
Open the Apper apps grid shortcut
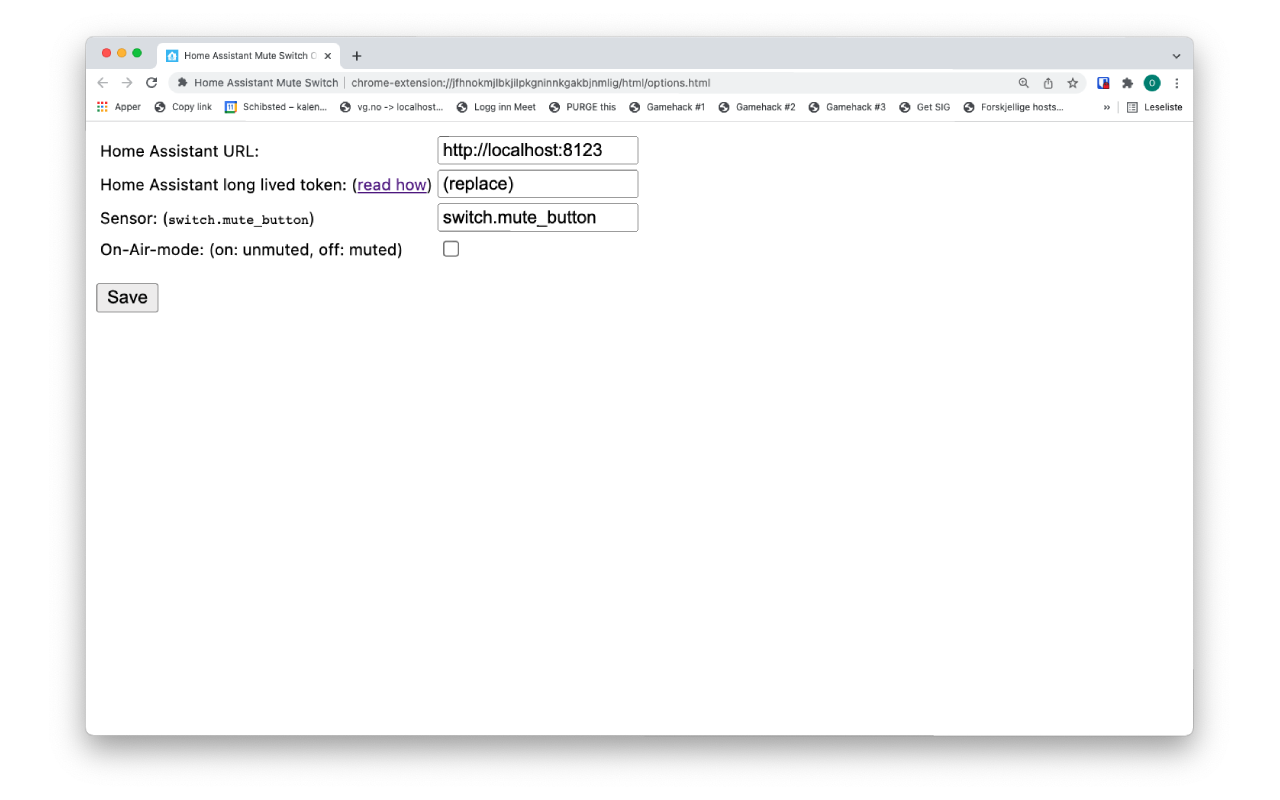coord(118,107)
